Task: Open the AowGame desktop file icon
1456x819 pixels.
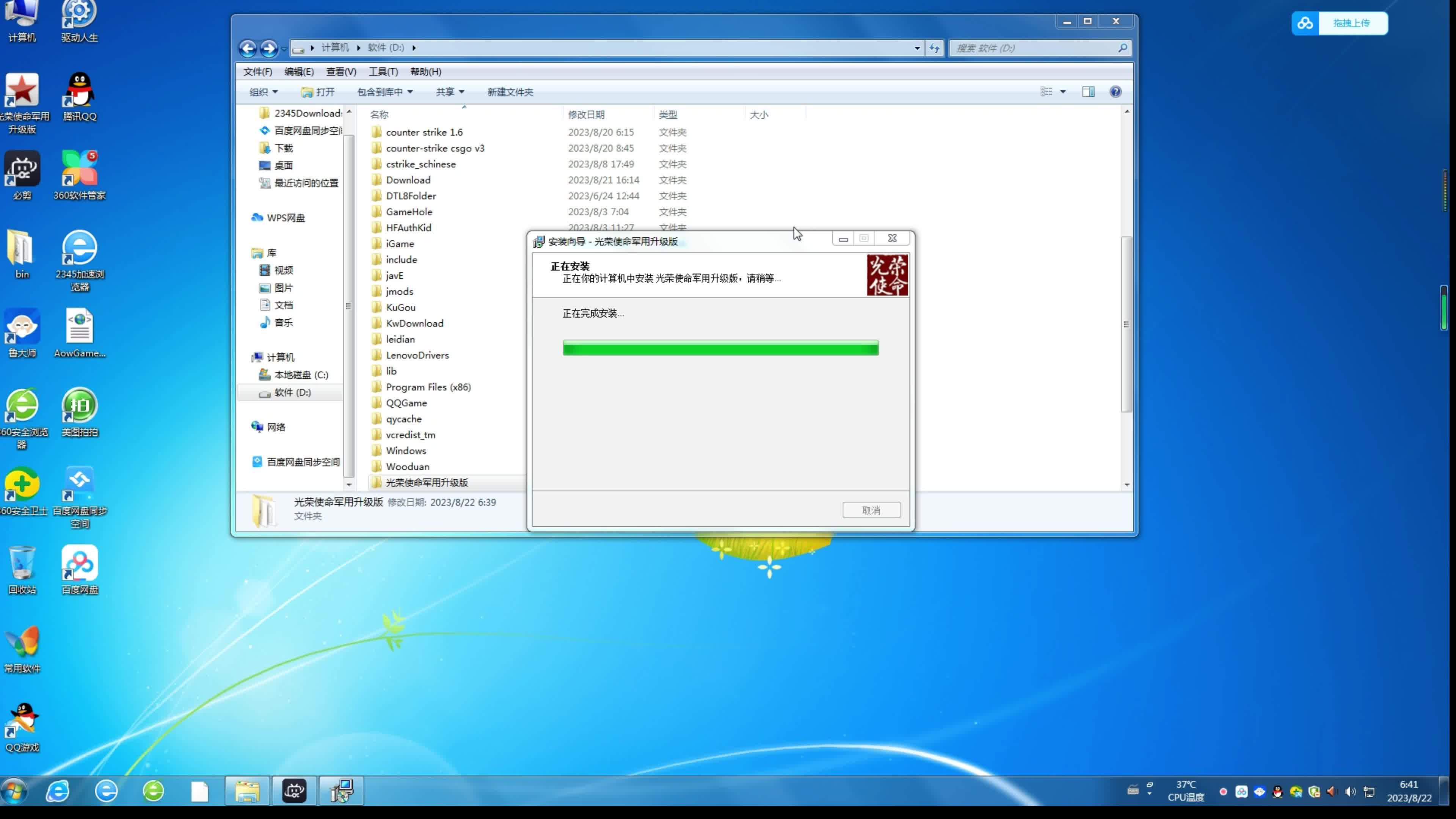Action: coord(79,334)
